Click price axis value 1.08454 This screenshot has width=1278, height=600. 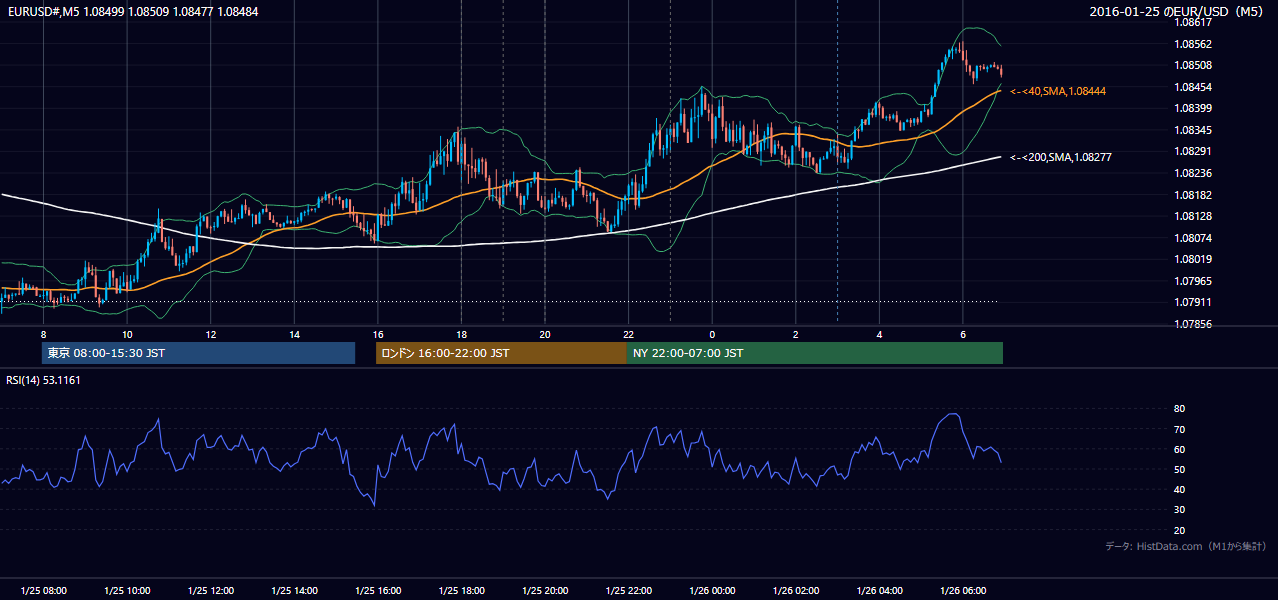(x=1192, y=87)
